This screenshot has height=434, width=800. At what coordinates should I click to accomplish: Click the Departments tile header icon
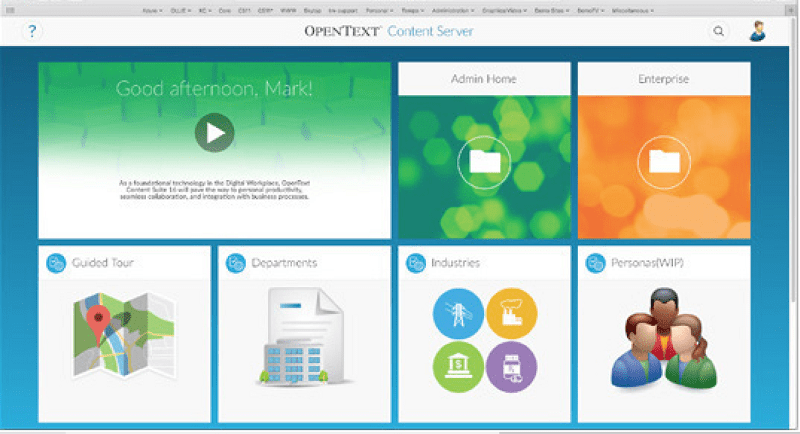click(x=236, y=263)
